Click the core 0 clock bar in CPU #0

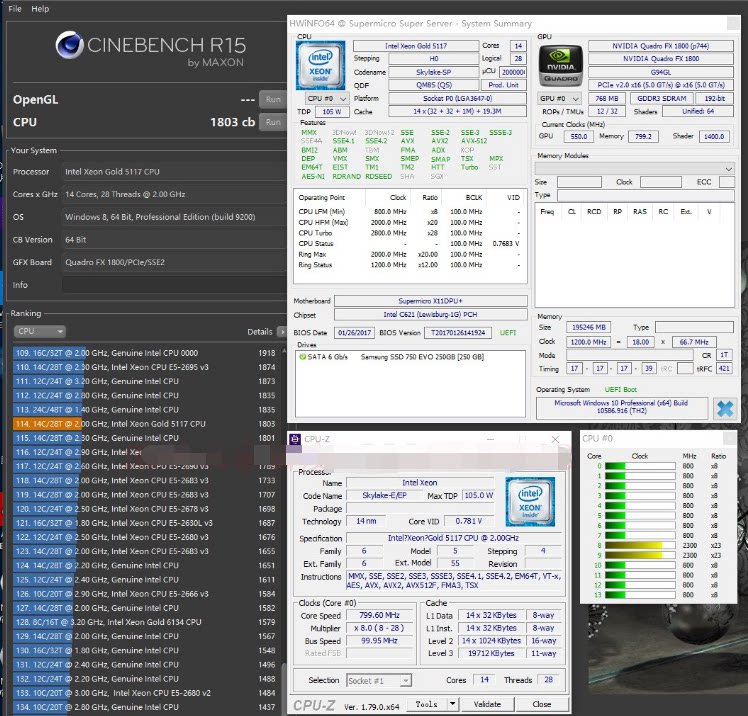point(640,466)
